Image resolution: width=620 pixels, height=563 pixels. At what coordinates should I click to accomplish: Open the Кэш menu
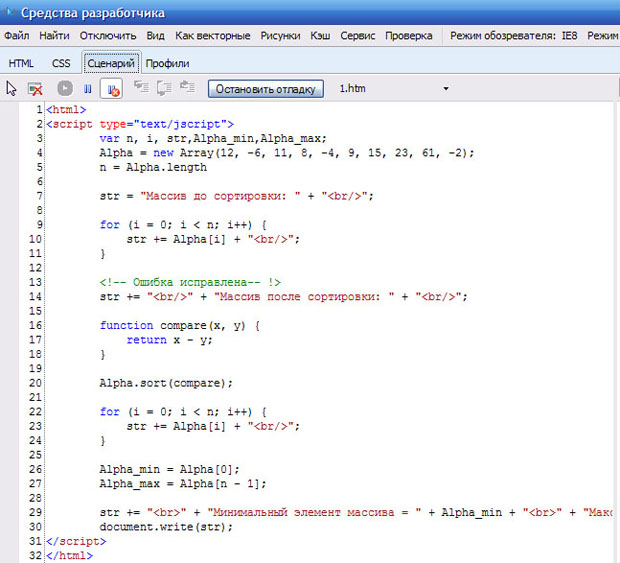tap(320, 36)
